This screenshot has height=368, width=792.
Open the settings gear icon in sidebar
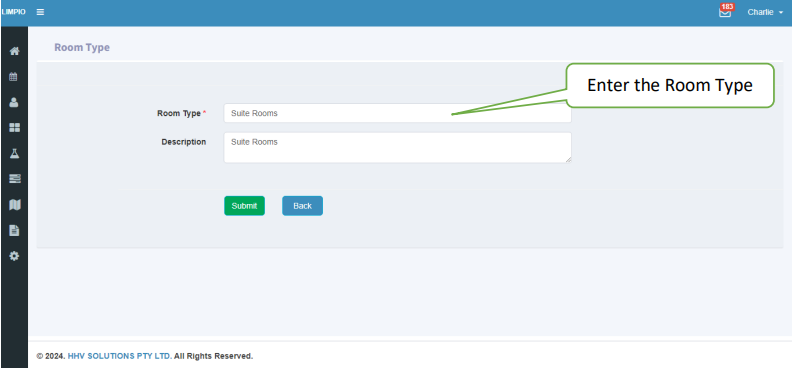tap(14, 256)
